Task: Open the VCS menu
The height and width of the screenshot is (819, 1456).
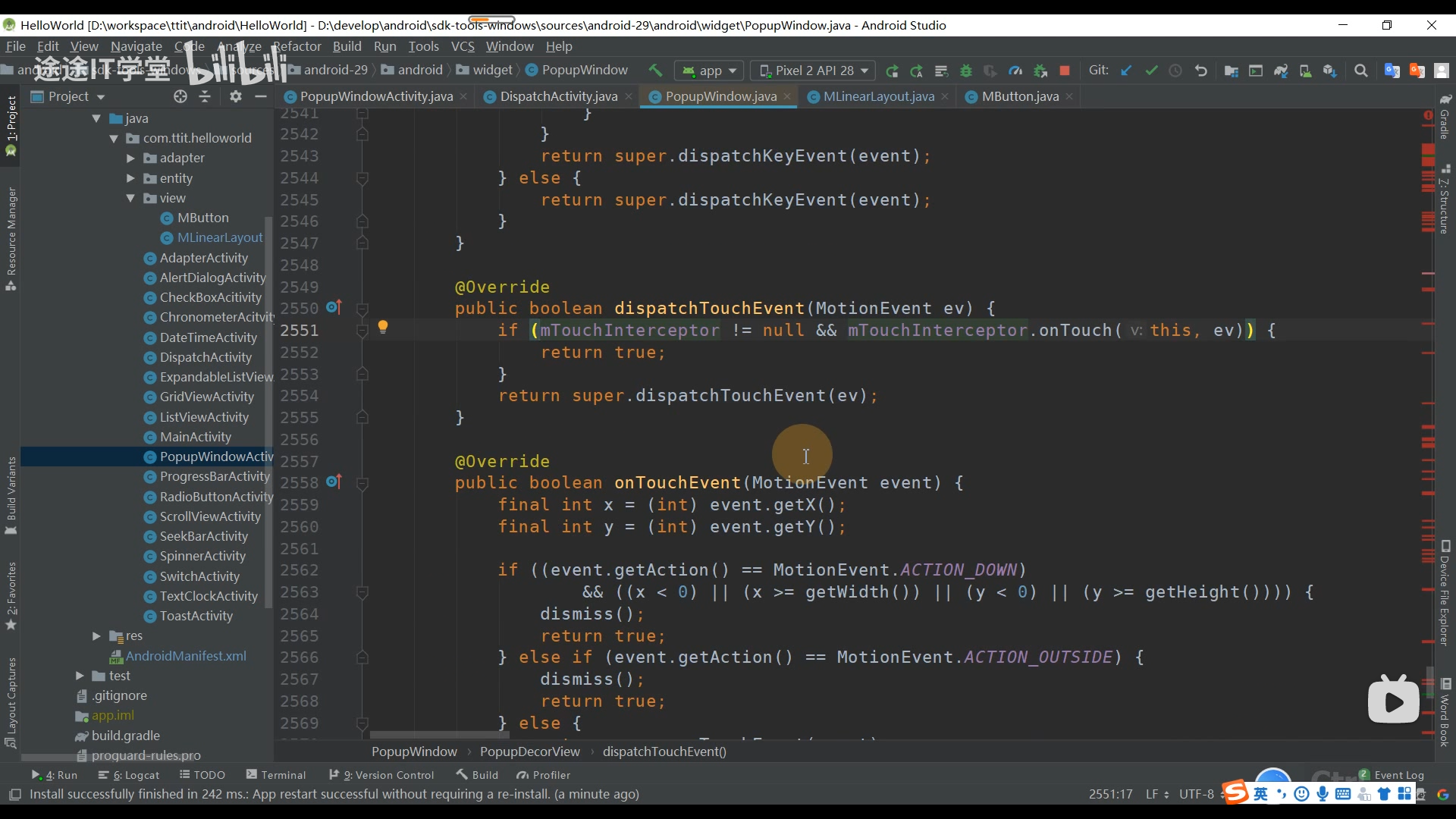Action: coord(463,46)
